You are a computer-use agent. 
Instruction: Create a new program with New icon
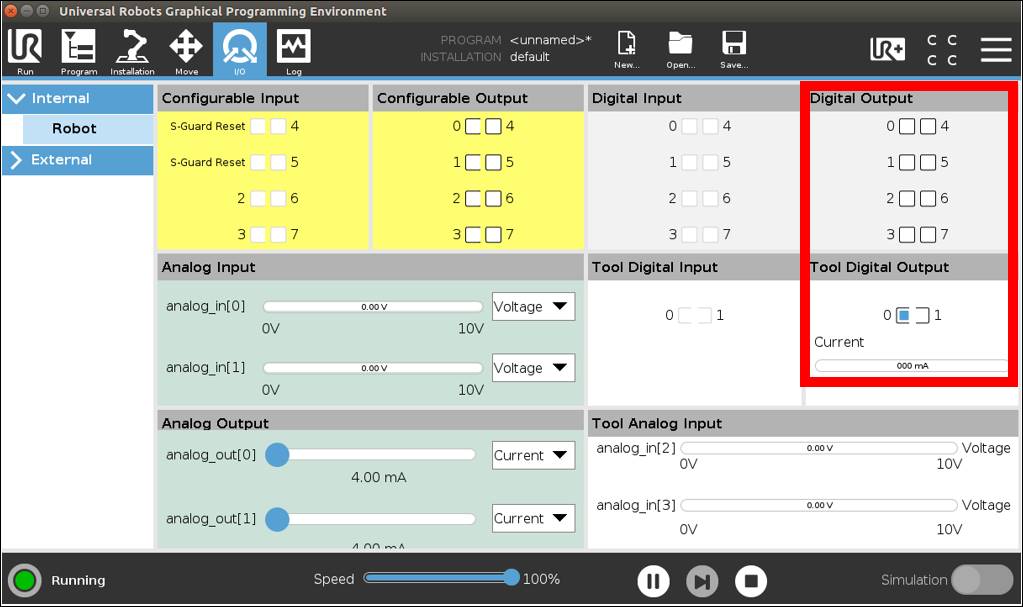(626, 50)
